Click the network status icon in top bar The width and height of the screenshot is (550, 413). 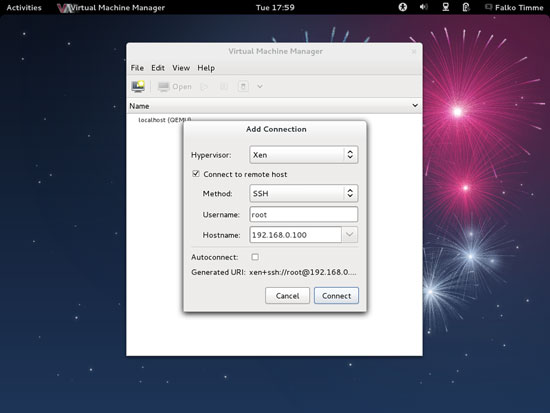pos(445,7)
